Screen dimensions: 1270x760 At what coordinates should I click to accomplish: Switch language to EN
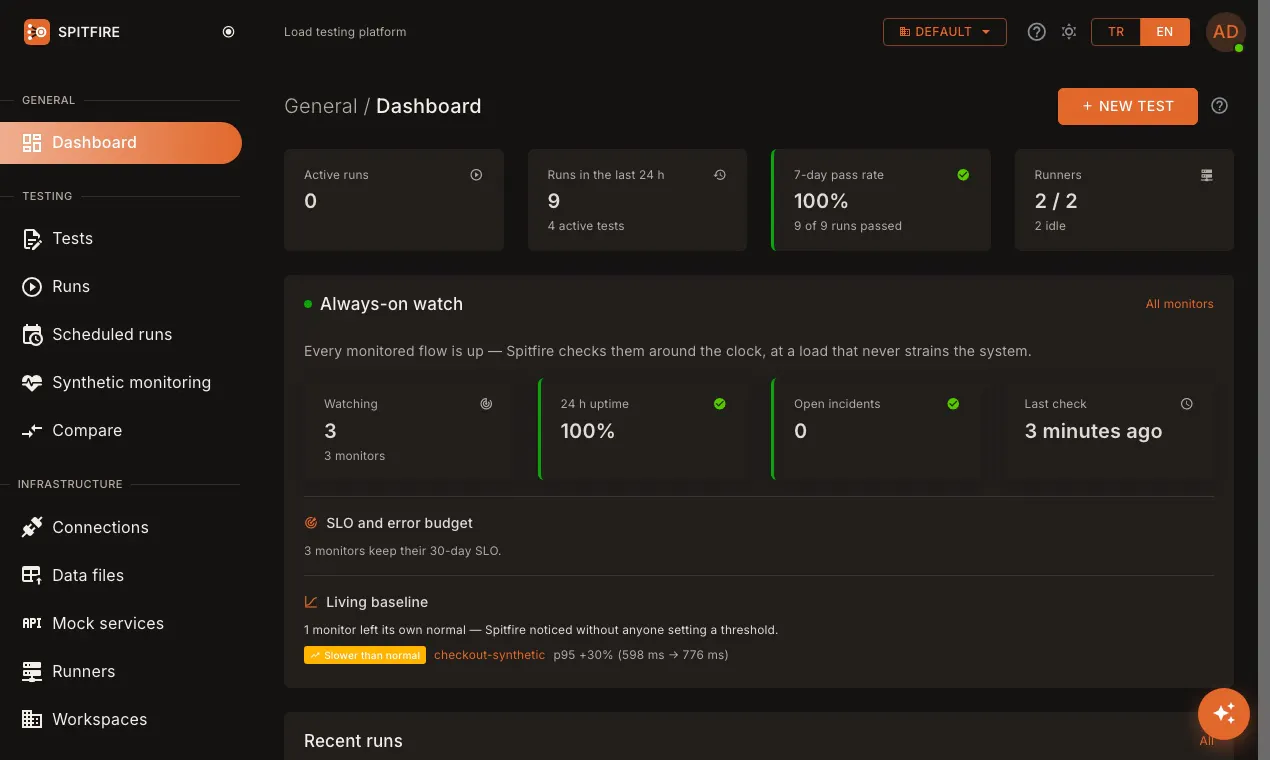(x=1165, y=32)
